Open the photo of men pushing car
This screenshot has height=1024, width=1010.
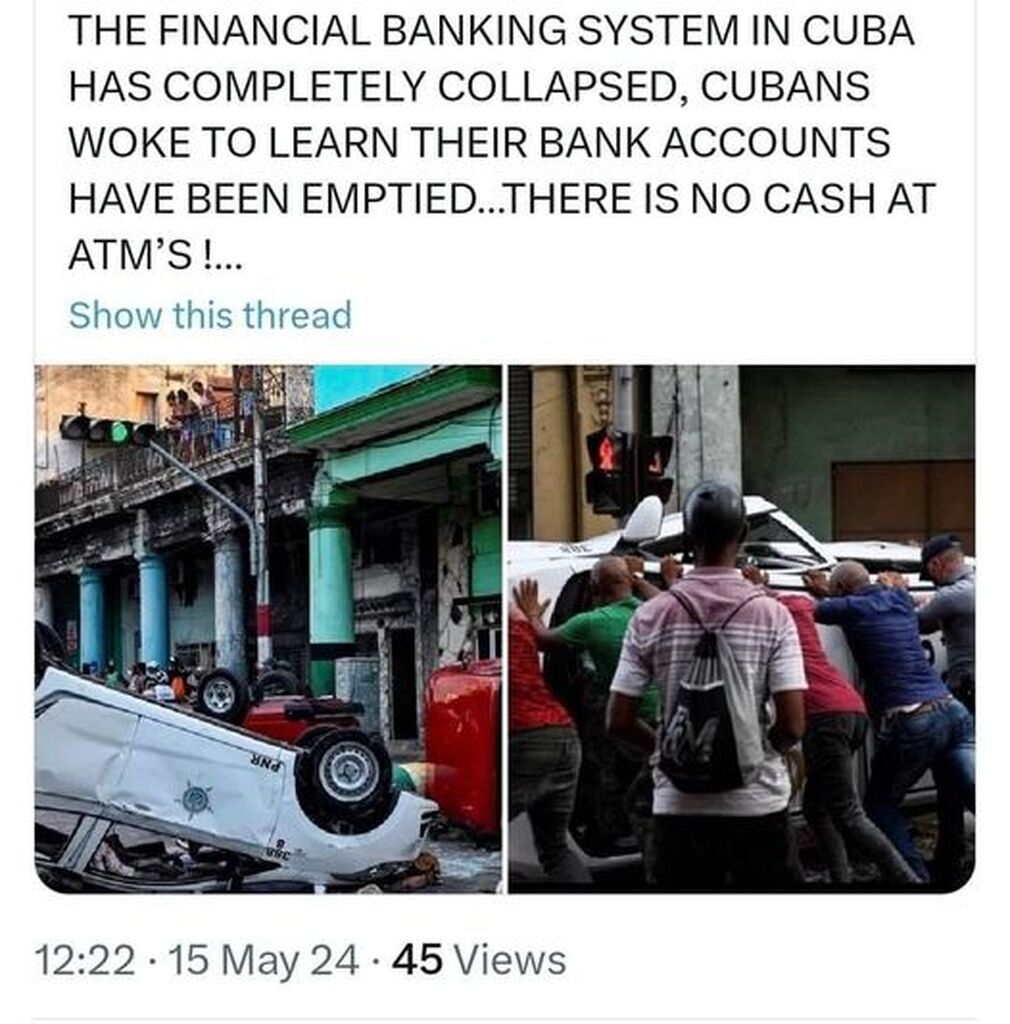click(x=742, y=629)
